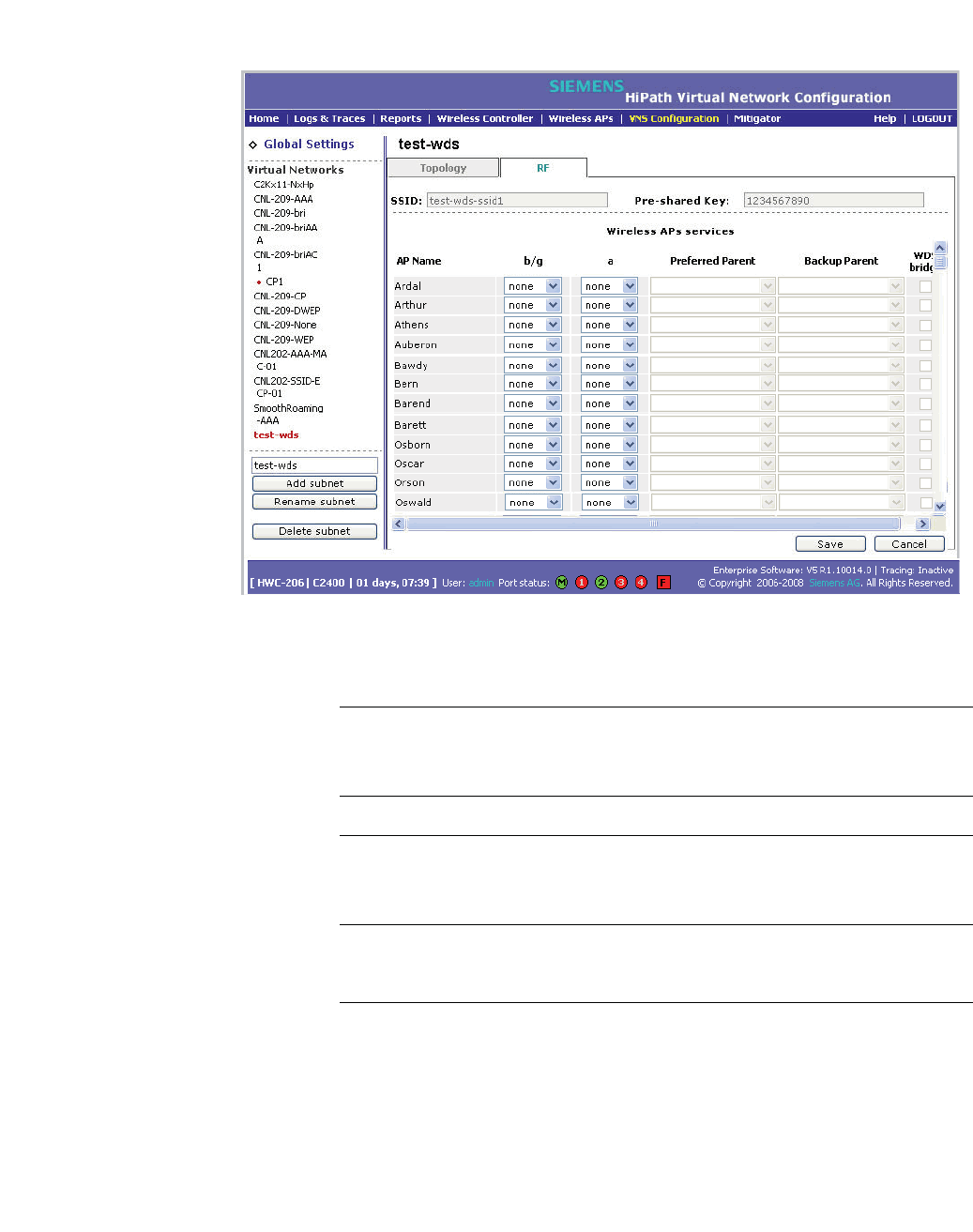973x1232 pixels.
Task: Enable WDS bridge checkbox for Athens
Action: click(x=925, y=325)
